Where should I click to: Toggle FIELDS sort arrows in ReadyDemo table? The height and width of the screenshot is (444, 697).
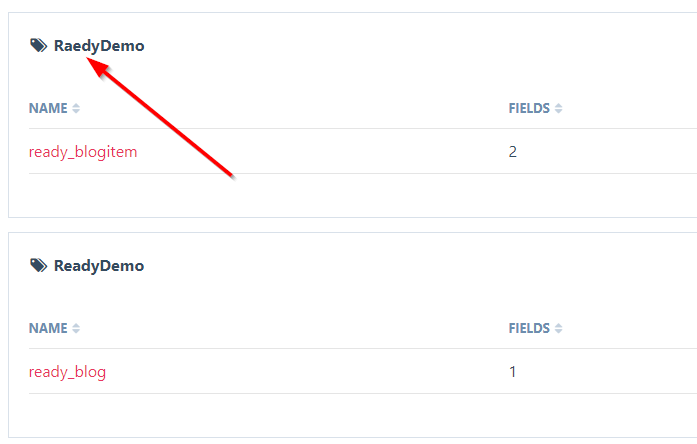[558, 328]
